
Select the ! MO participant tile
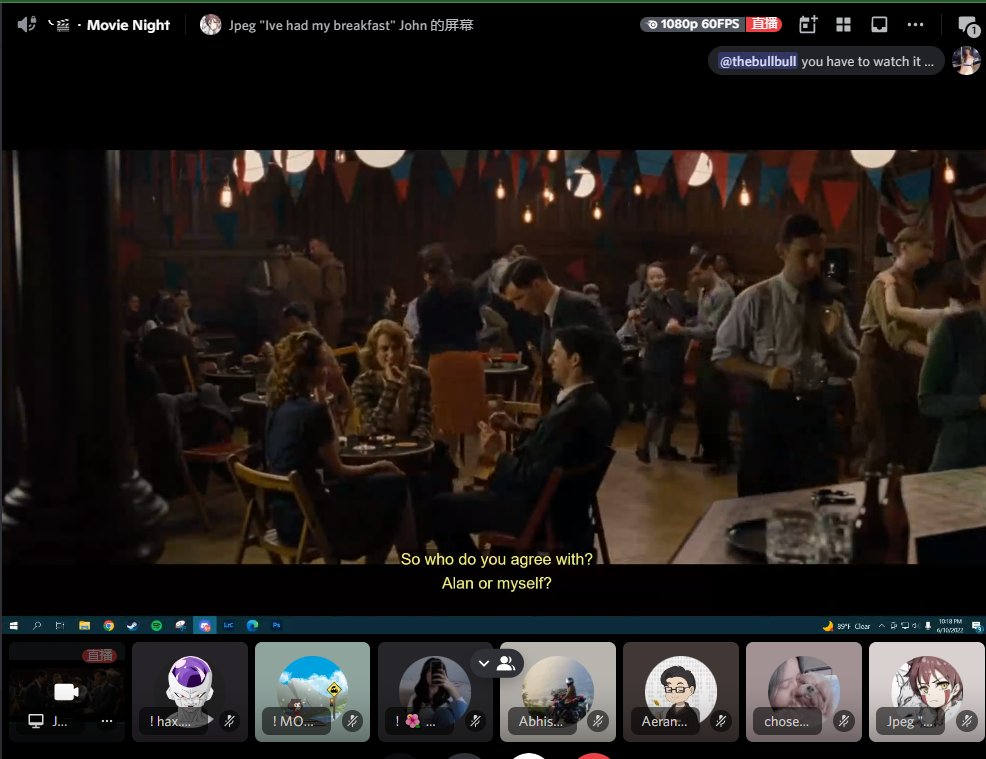(x=313, y=692)
